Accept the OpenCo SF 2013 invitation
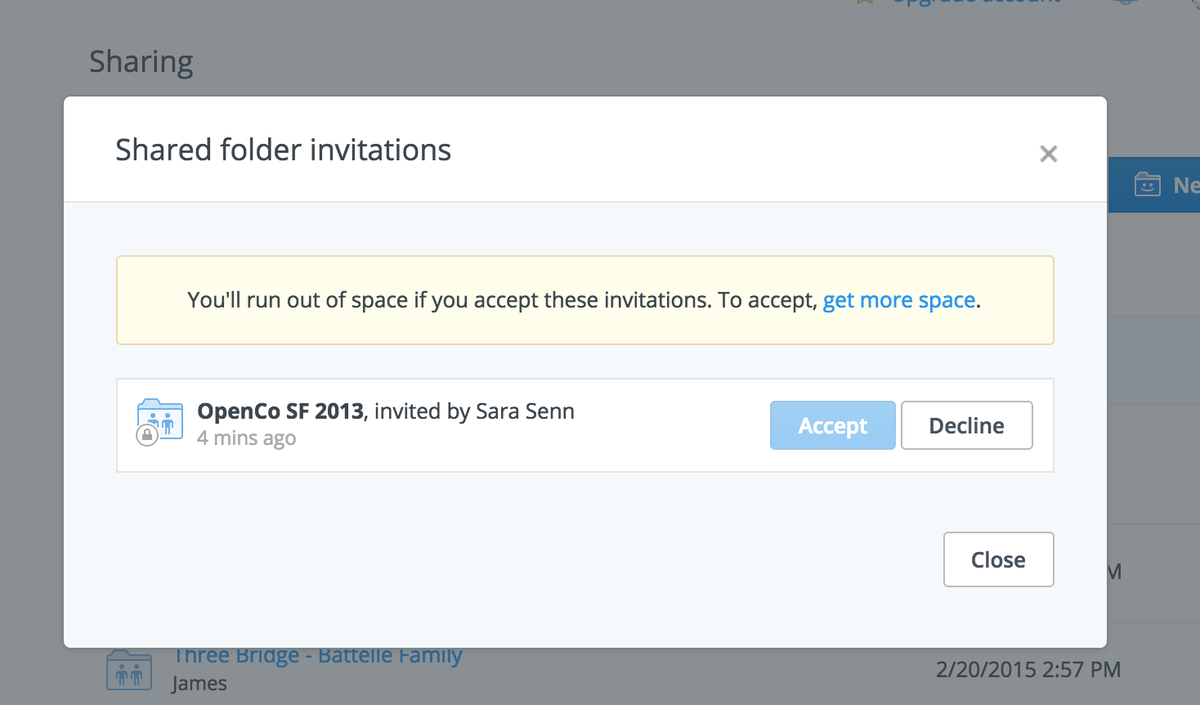Viewport: 1200px width, 705px height. tap(832, 425)
